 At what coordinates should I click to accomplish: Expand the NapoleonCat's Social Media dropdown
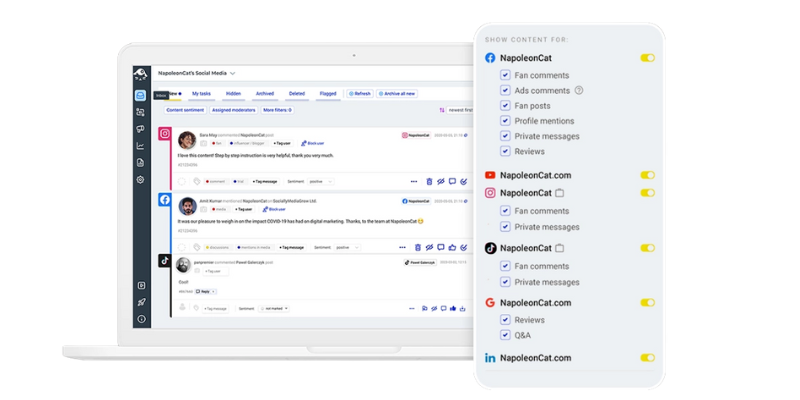232,73
